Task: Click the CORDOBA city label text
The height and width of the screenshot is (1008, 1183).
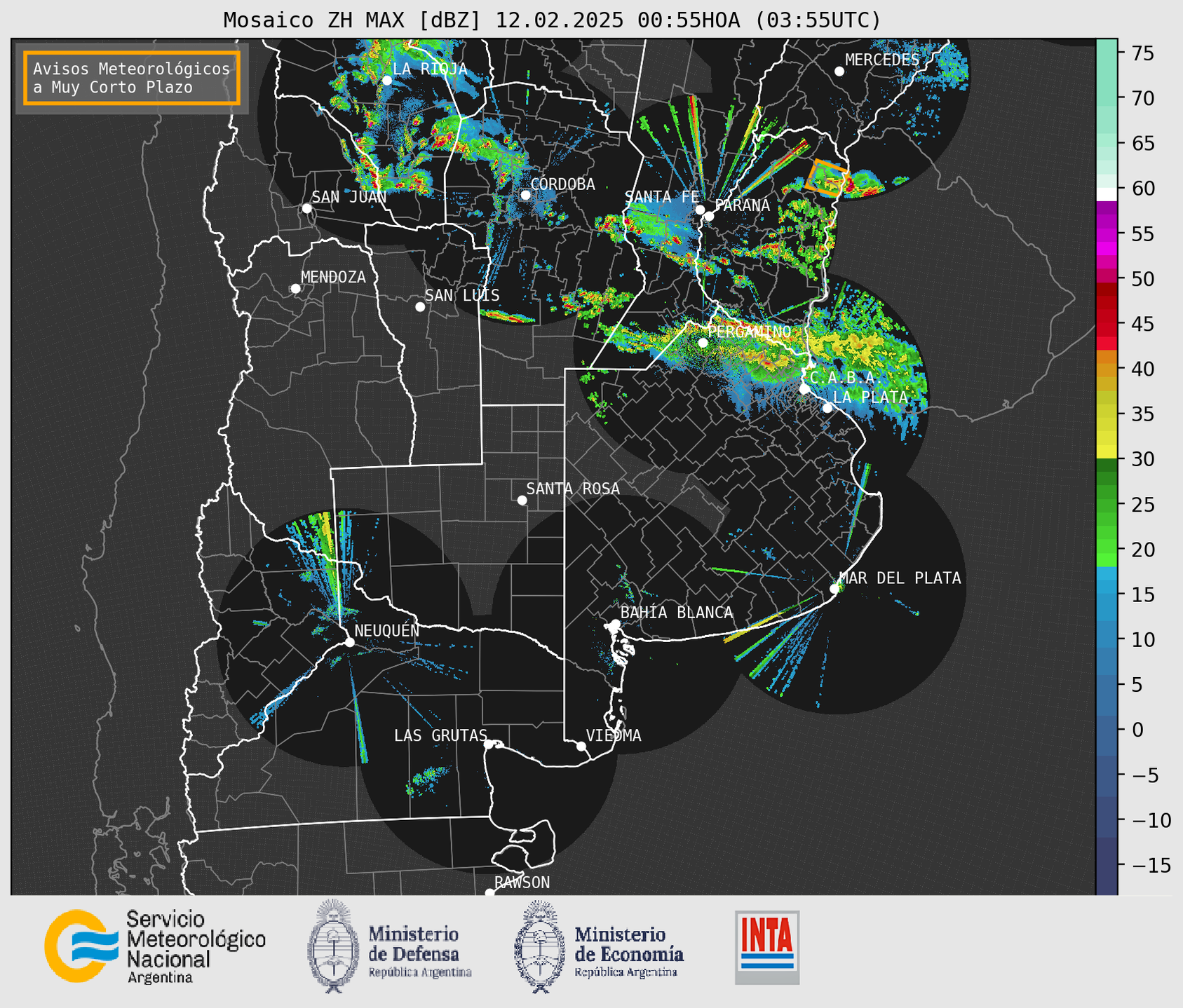Action: (x=562, y=184)
